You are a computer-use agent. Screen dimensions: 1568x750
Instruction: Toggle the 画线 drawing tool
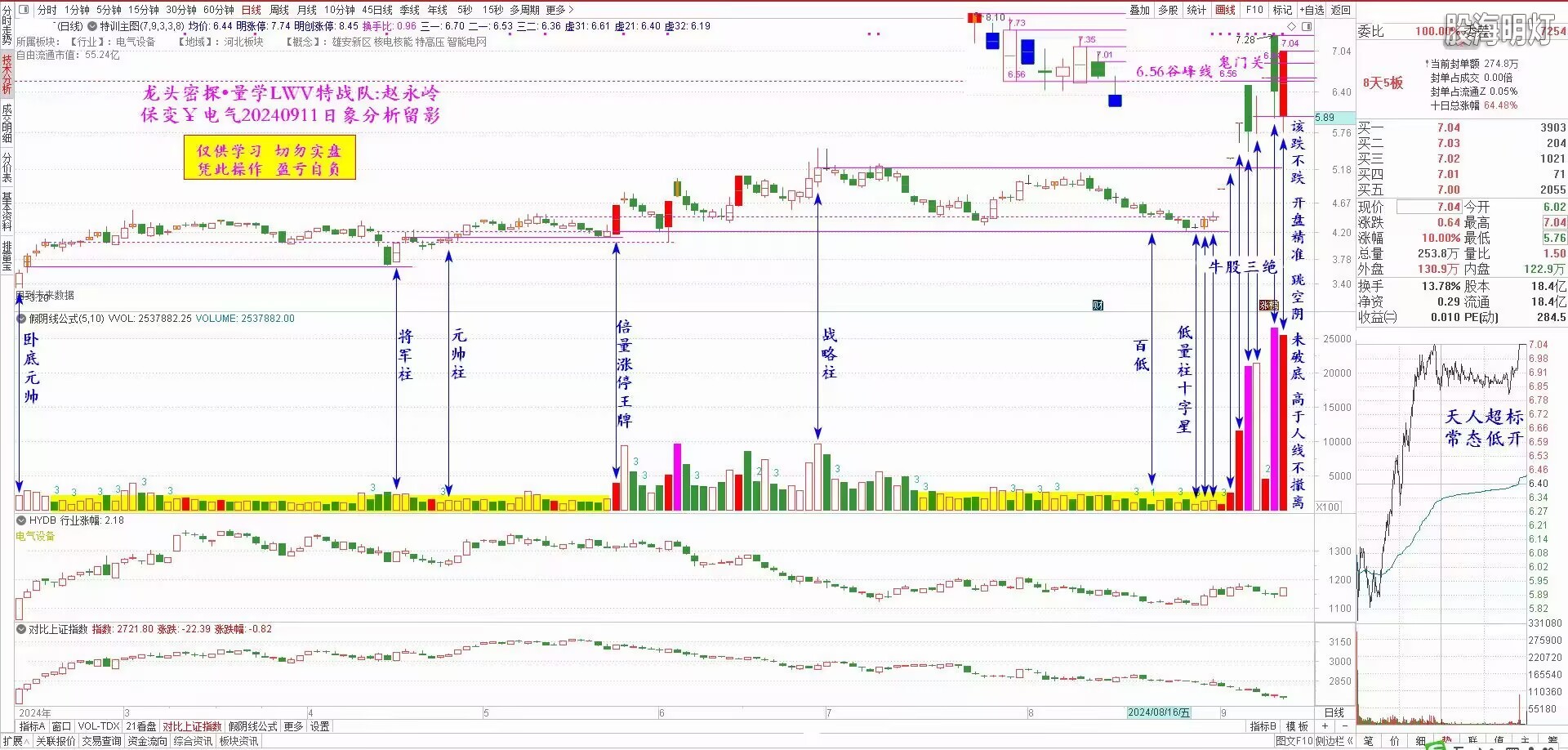point(1225,10)
